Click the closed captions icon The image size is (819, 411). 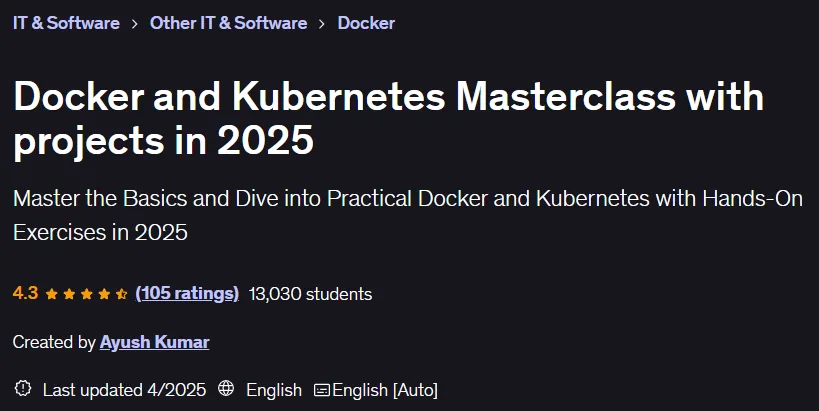coord(322,390)
